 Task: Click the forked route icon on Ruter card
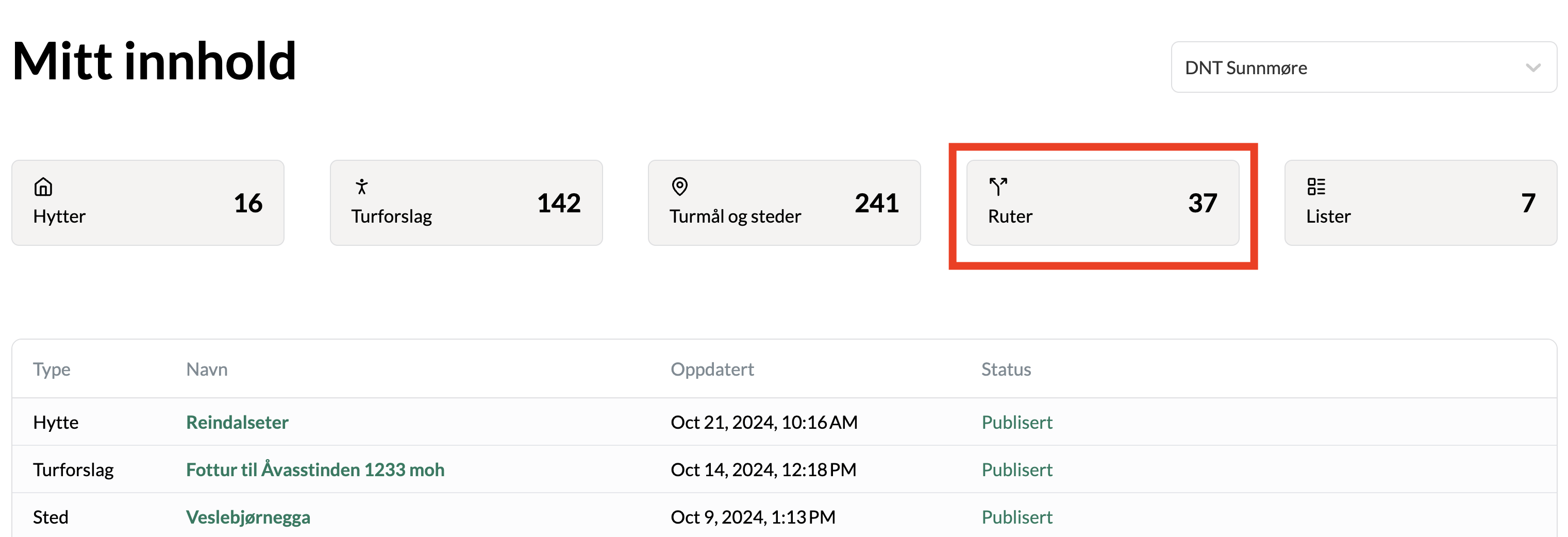(x=997, y=187)
